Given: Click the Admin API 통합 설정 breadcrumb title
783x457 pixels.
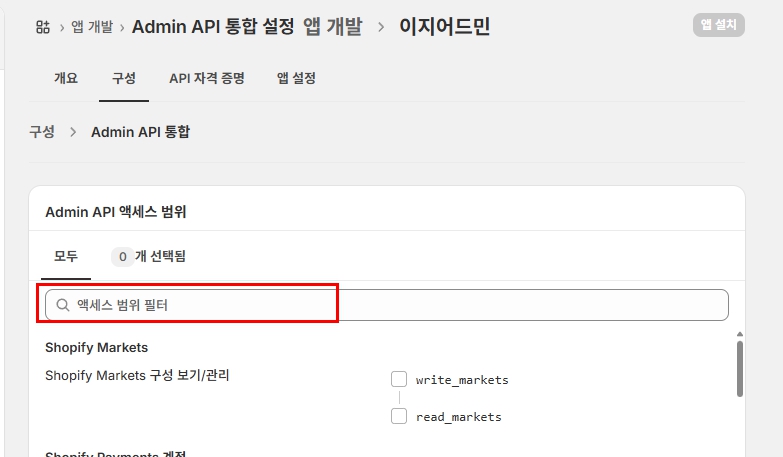Looking at the screenshot, I should pos(212,27).
